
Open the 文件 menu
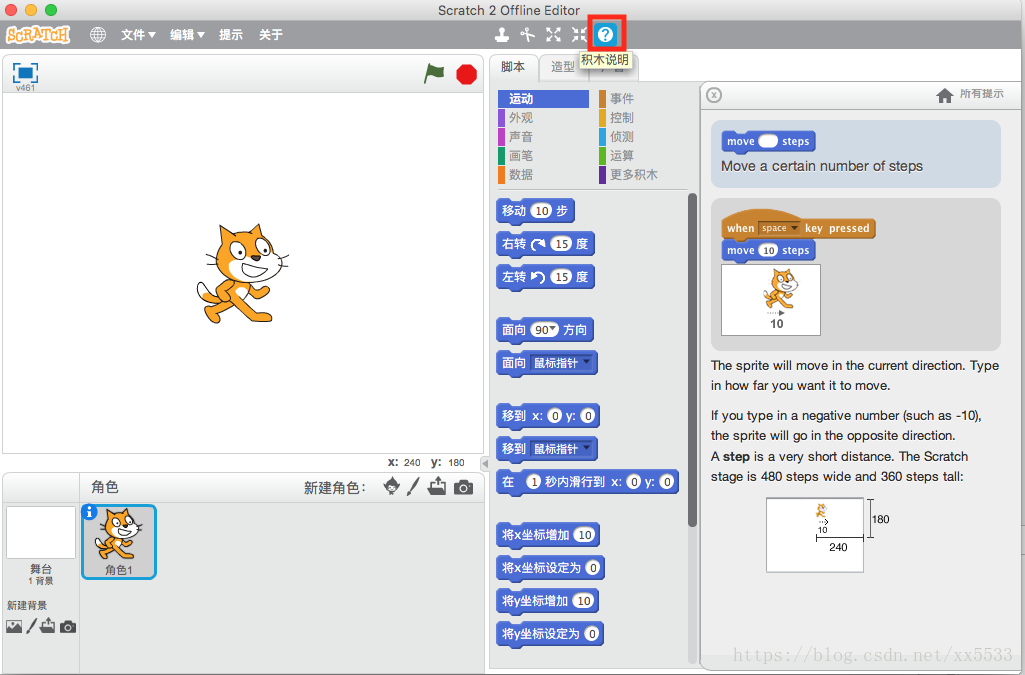tap(138, 35)
